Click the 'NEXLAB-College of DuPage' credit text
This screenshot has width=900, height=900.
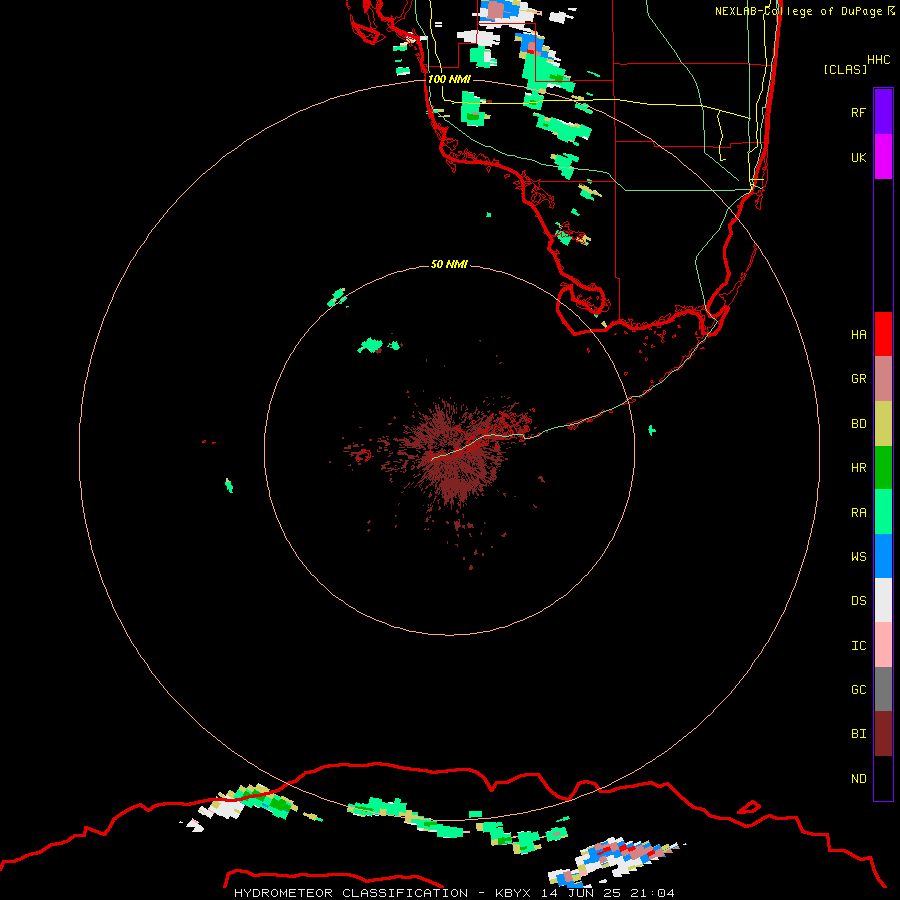click(799, 11)
